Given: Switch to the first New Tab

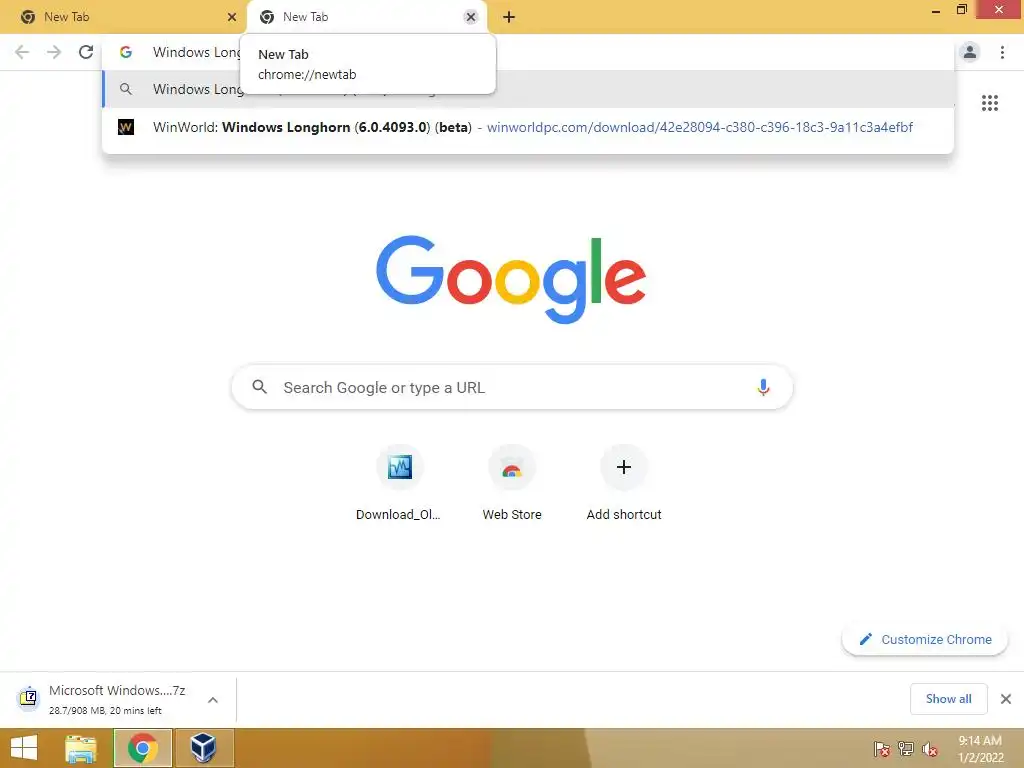Looking at the screenshot, I should [x=124, y=17].
